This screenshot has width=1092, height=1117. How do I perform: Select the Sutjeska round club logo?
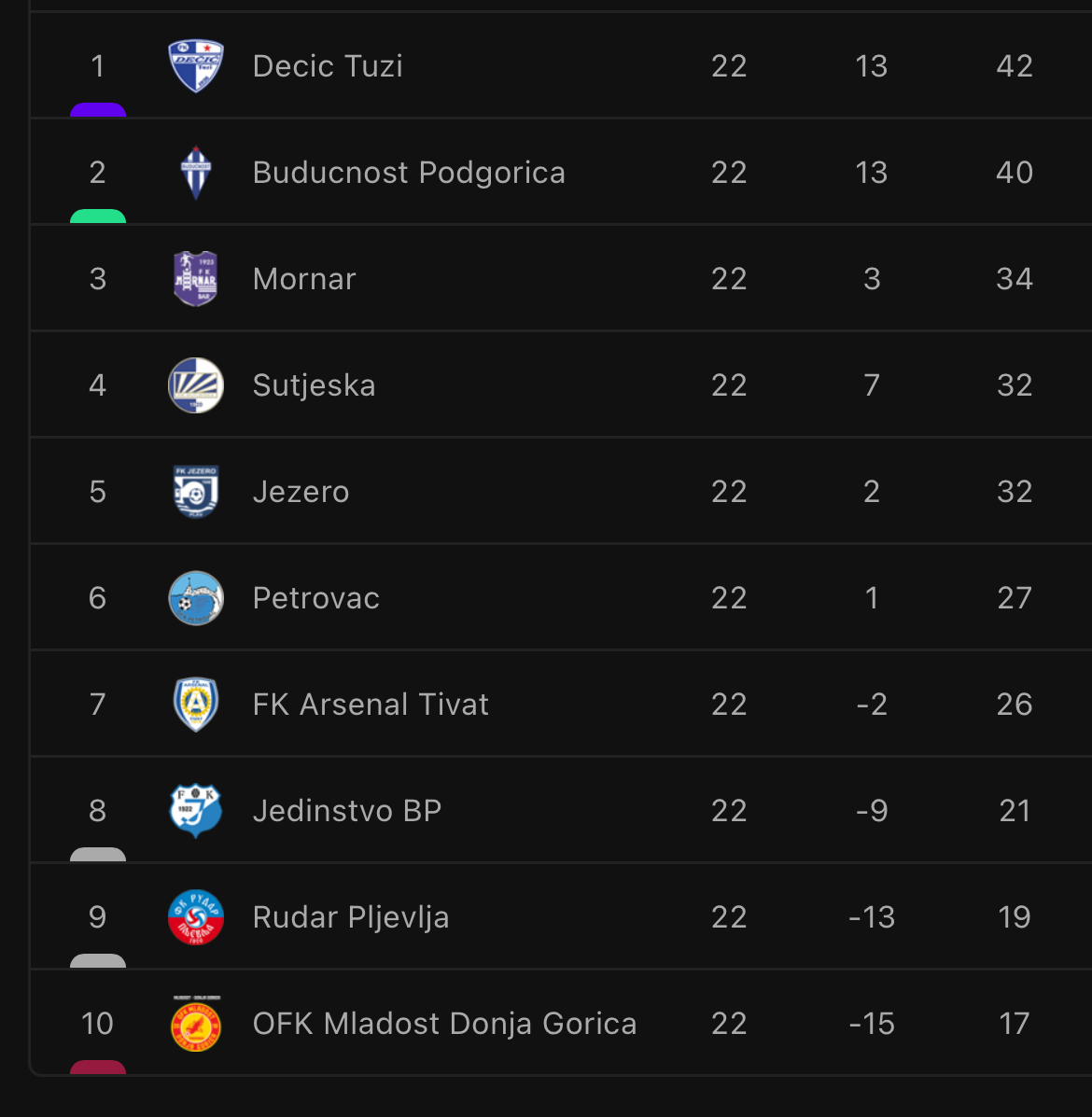(x=196, y=385)
